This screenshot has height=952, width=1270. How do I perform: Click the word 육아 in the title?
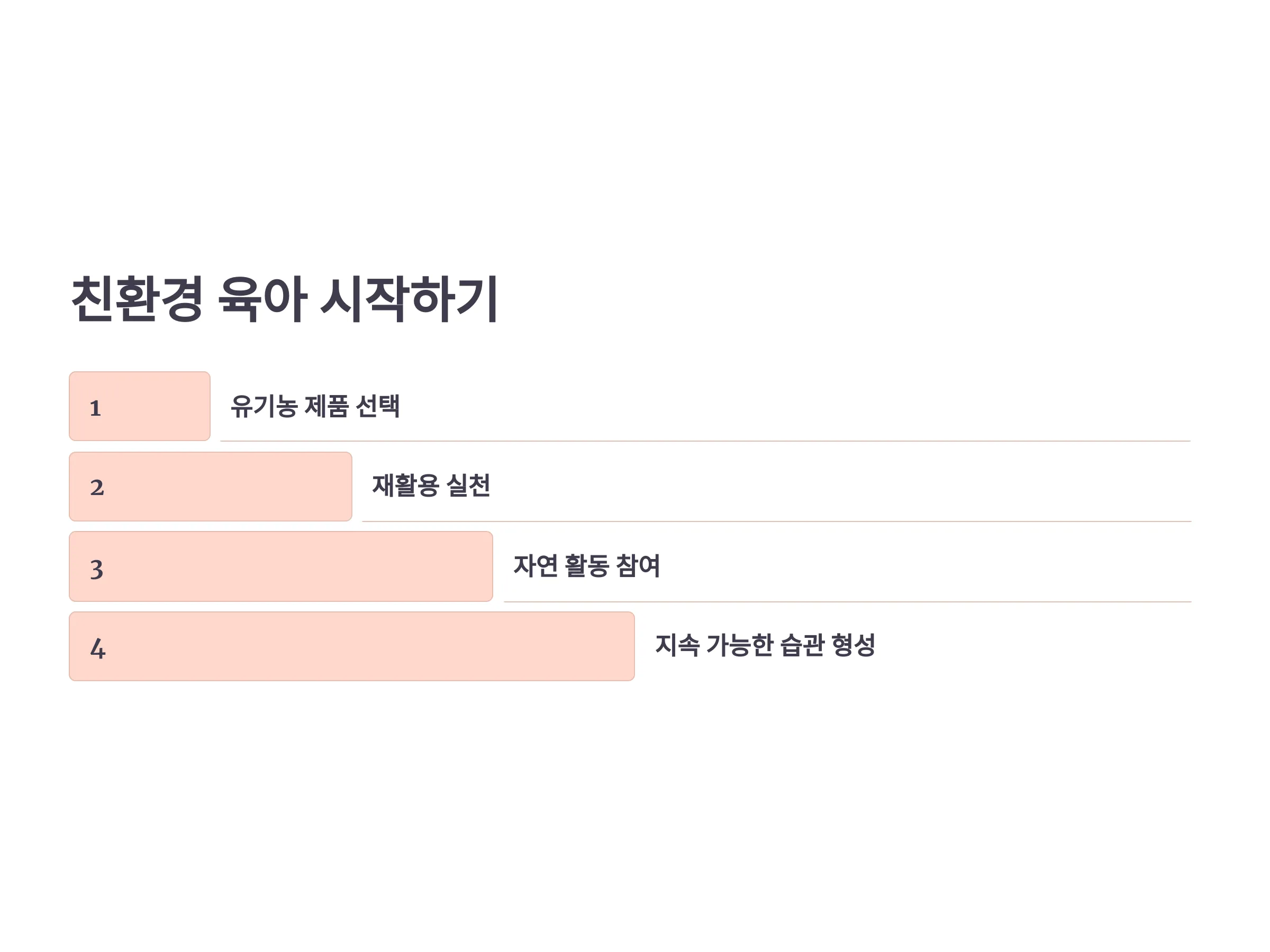(262, 299)
